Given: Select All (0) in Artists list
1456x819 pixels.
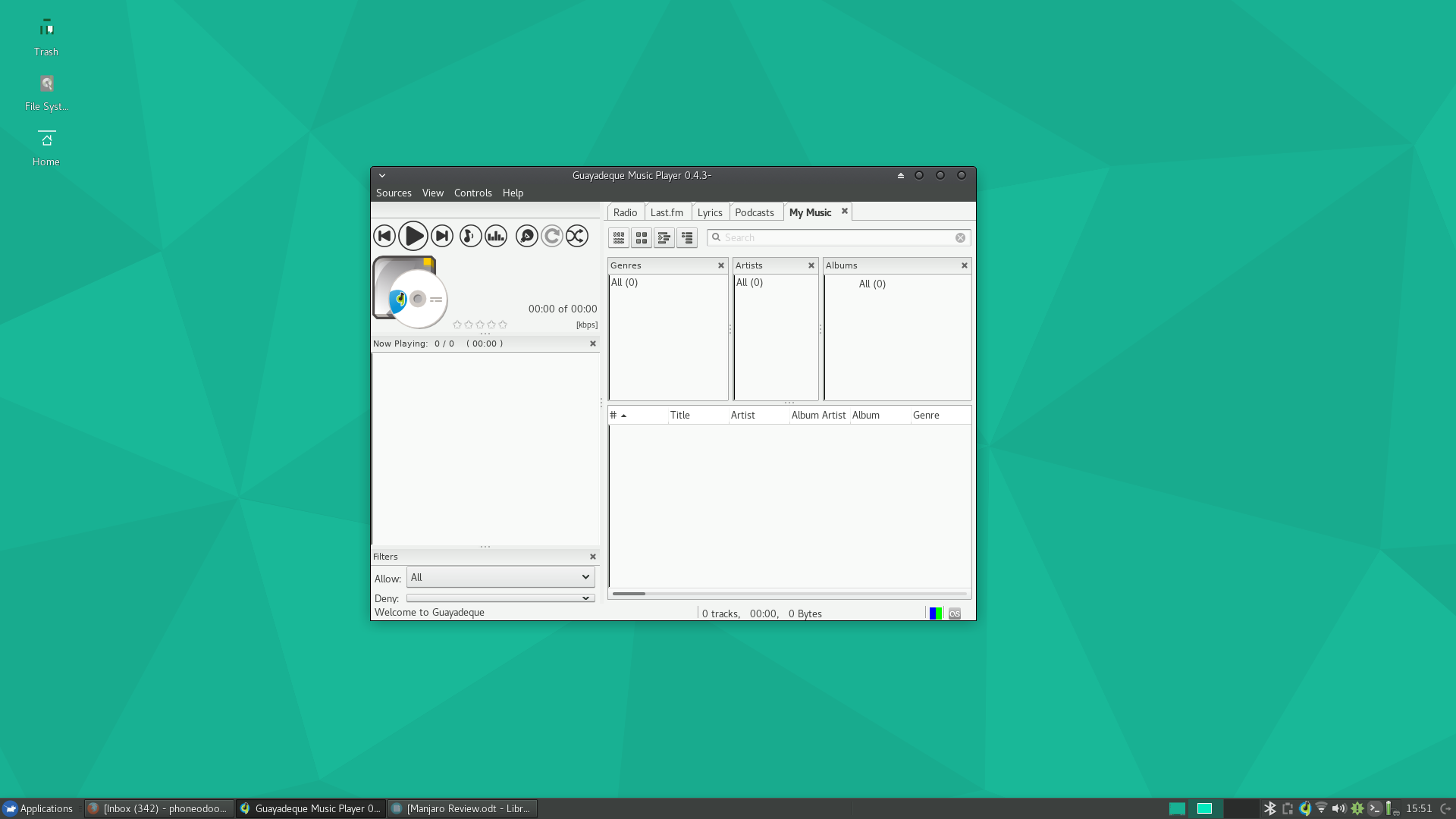Looking at the screenshot, I should [x=749, y=282].
